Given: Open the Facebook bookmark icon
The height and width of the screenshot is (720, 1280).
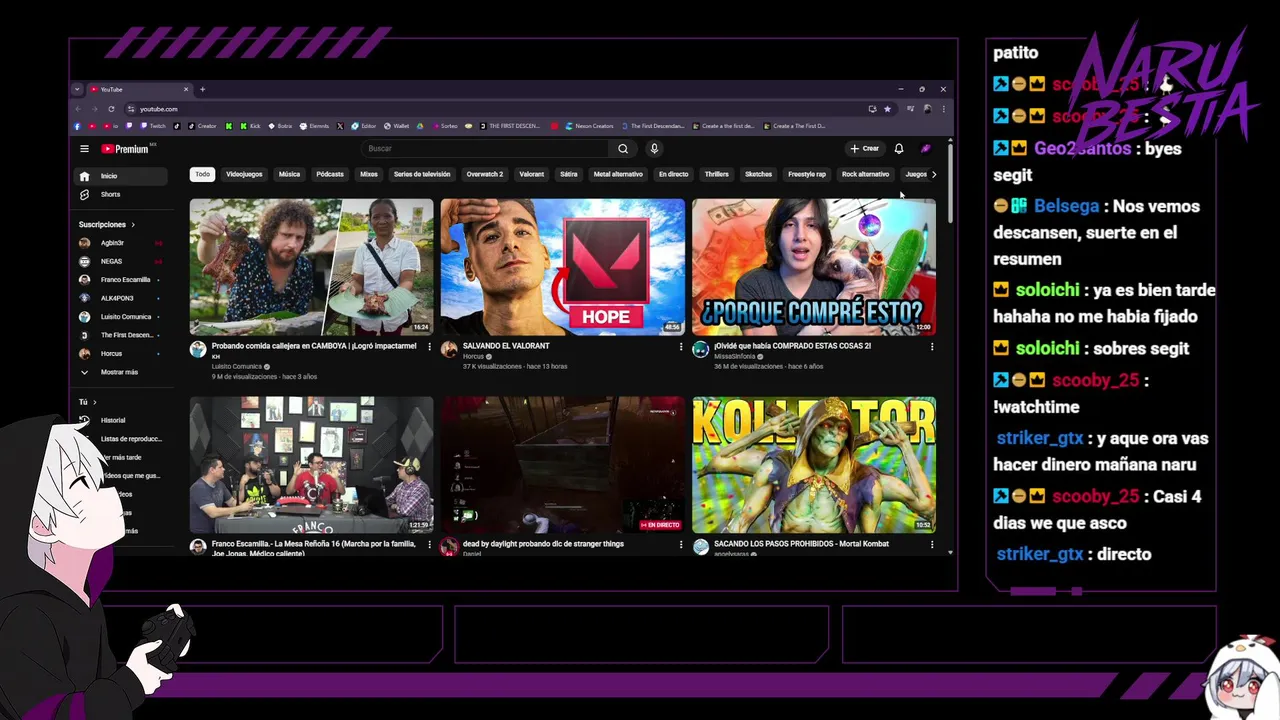Looking at the screenshot, I should (77, 126).
